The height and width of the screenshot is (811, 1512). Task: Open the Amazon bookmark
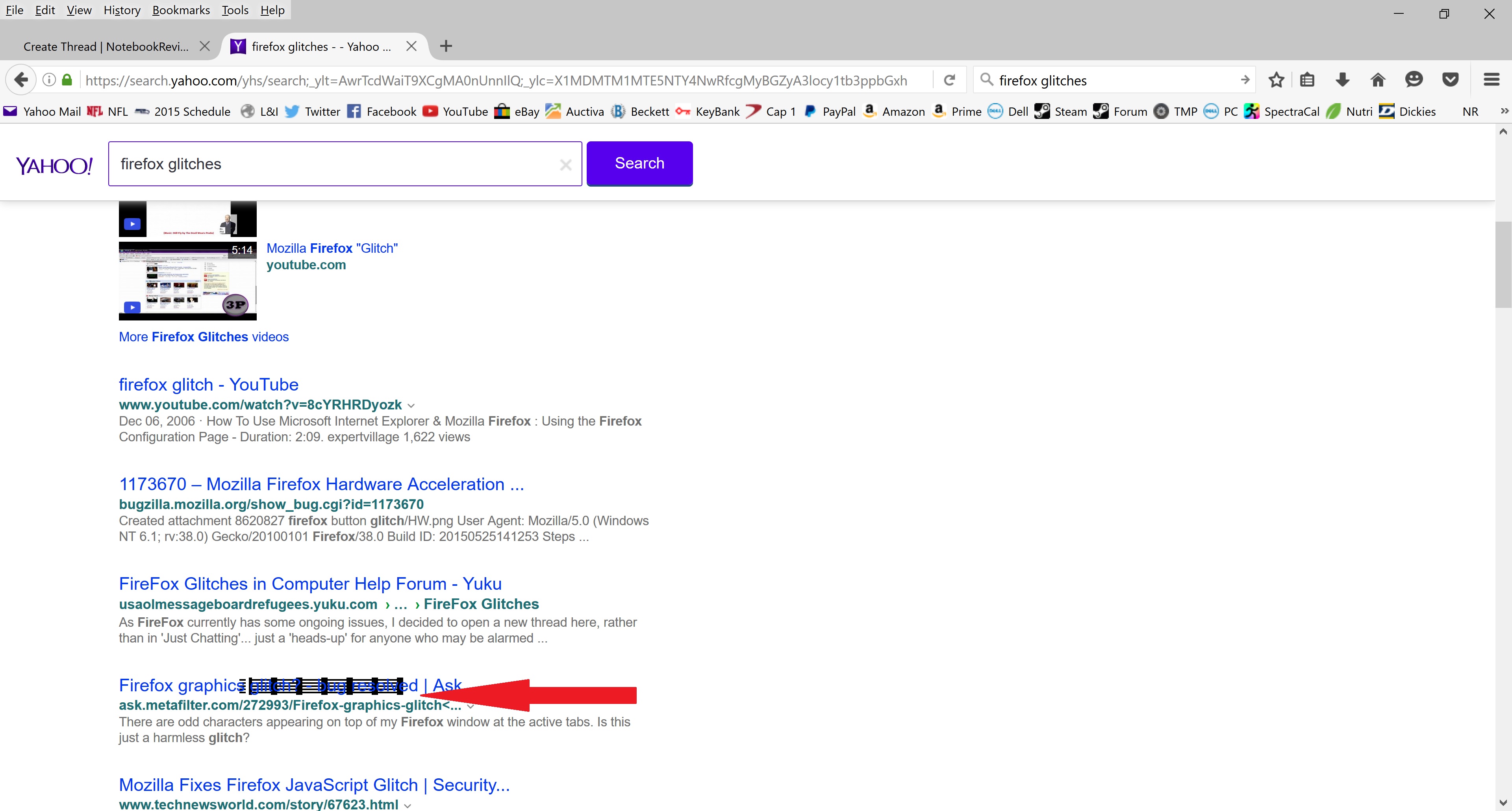tap(893, 111)
